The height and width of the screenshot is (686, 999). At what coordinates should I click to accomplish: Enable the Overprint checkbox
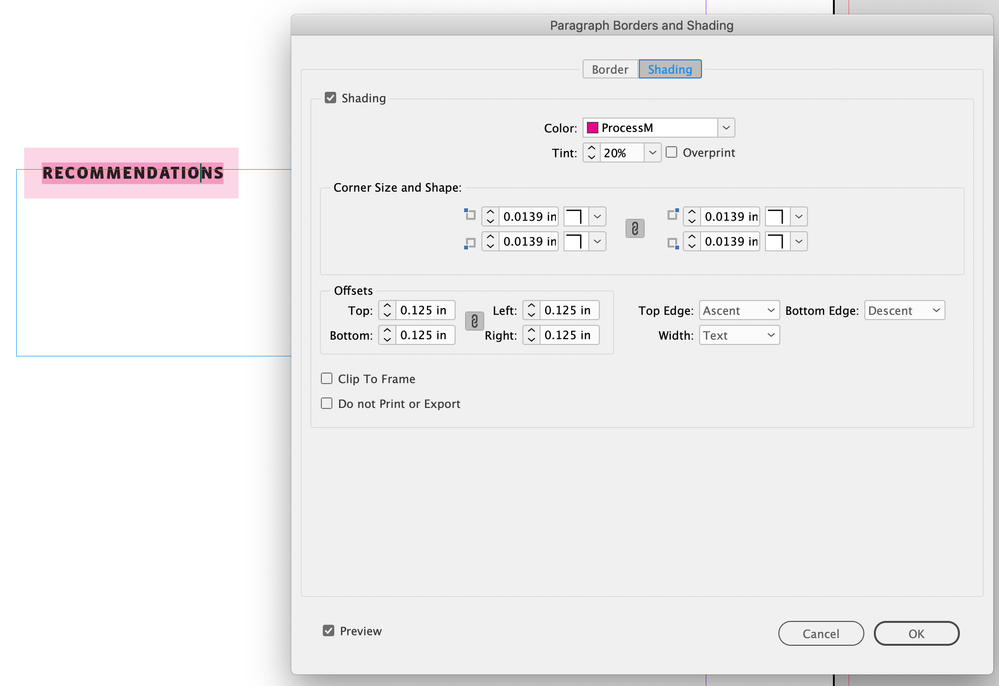tap(672, 153)
